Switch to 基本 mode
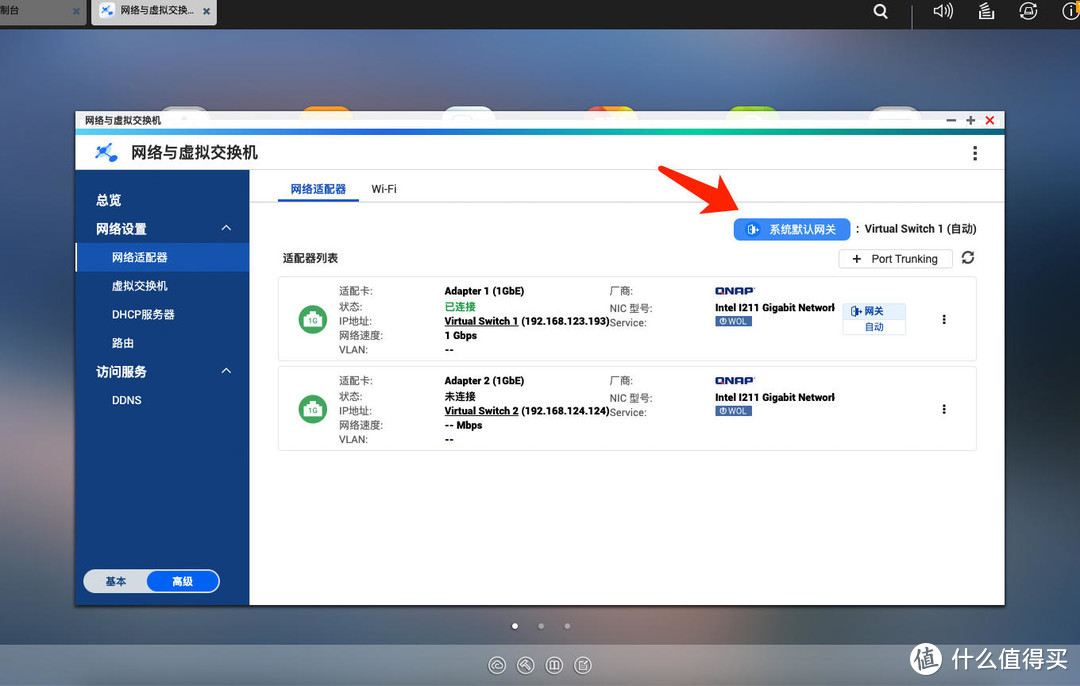The width and height of the screenshot is (1080, 686). [116, 581]
